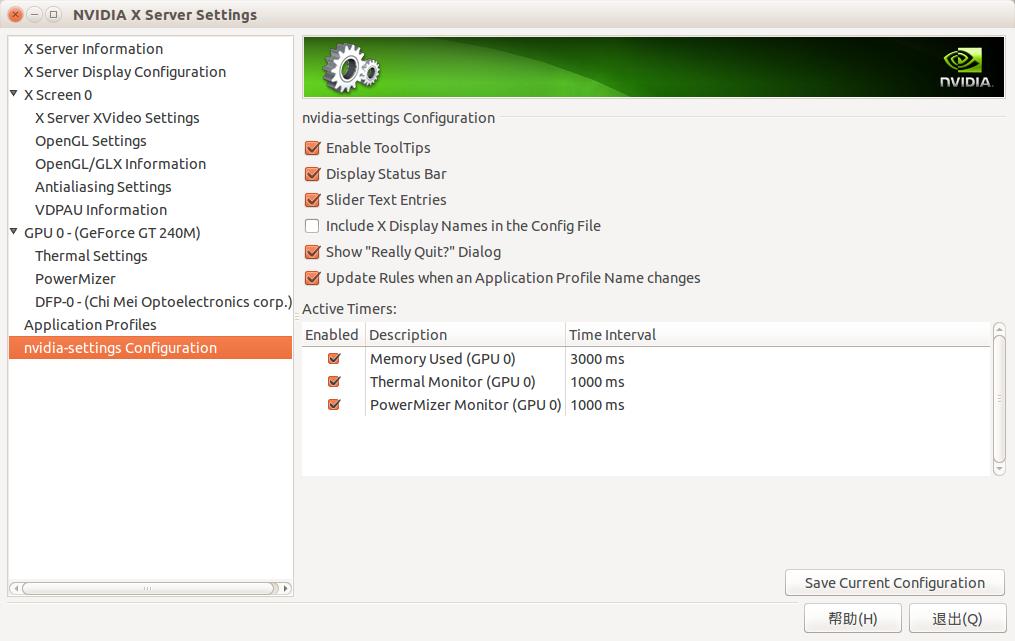The width and height of the screenshot is (1015, 641).
Task: Click the sidebar horizontal scrollbar thumb
Action: (x=148, y=589)
